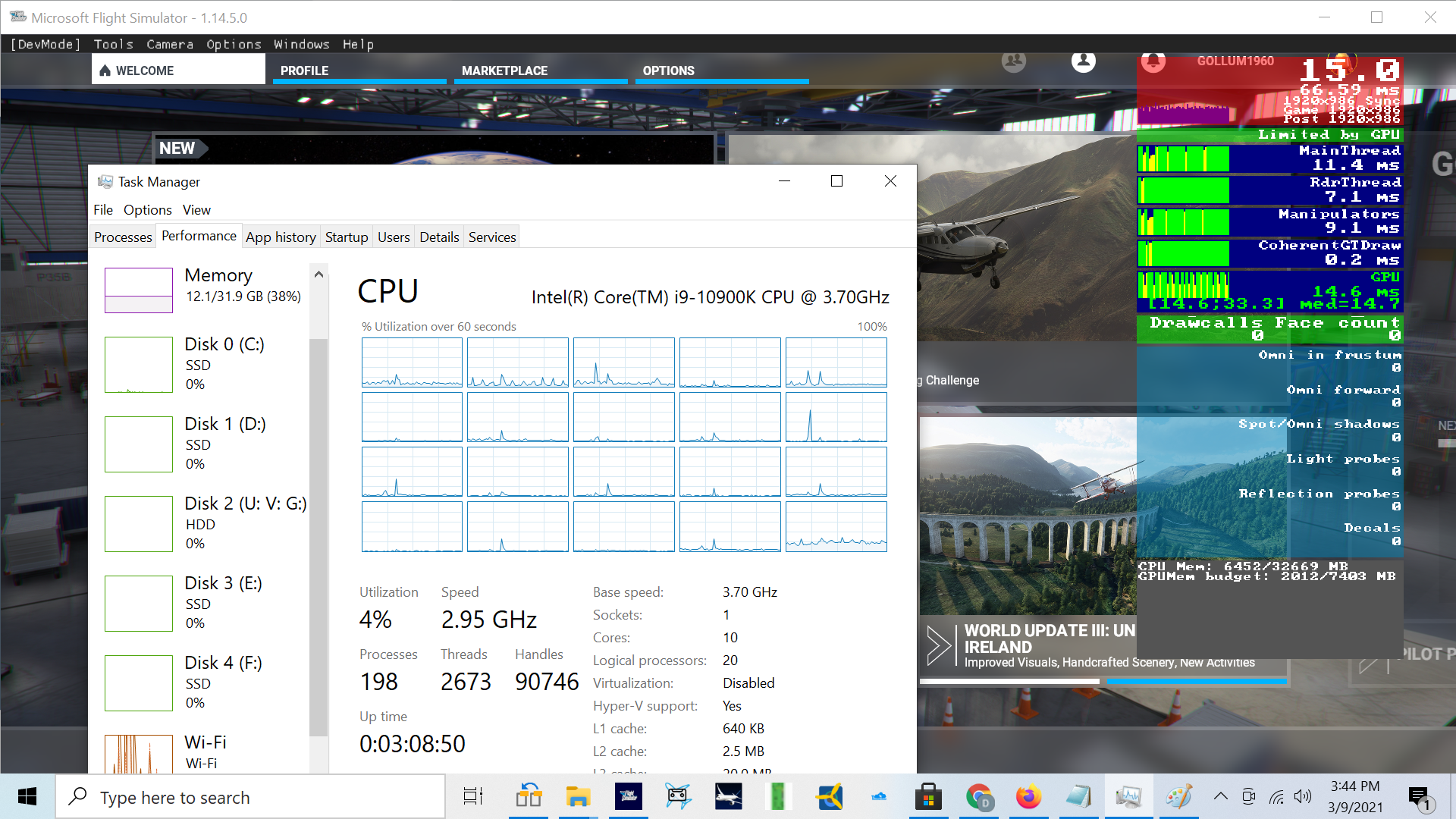Open File Explorer from the taskbar
The height and width of the screenshot is (819, 1456).
pos(578,797)
